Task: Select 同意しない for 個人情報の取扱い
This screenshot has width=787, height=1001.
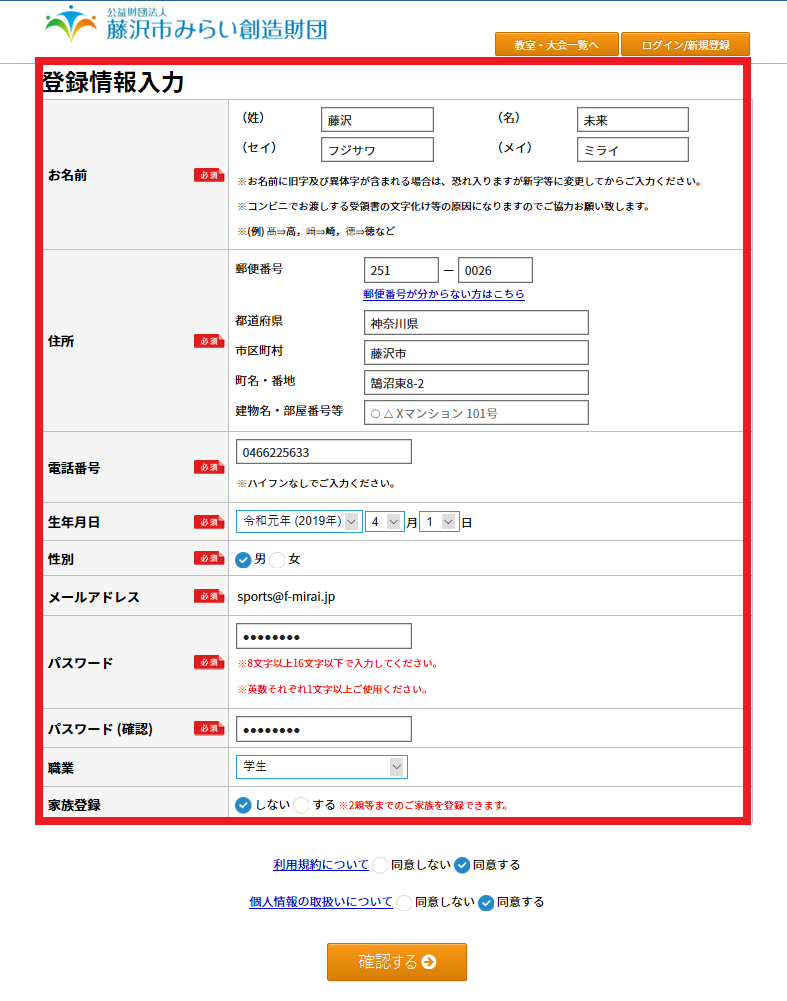Action: click(404, 902)
